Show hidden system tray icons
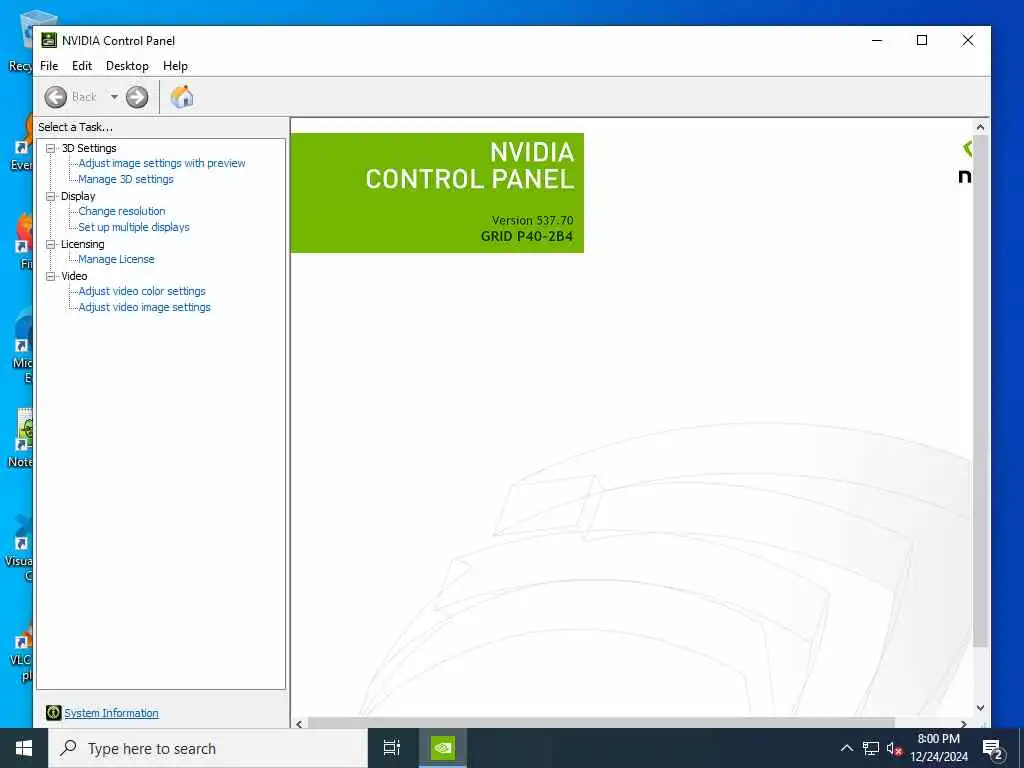The width and height of the screenshot is (1024, 768). tap(846, 748)
